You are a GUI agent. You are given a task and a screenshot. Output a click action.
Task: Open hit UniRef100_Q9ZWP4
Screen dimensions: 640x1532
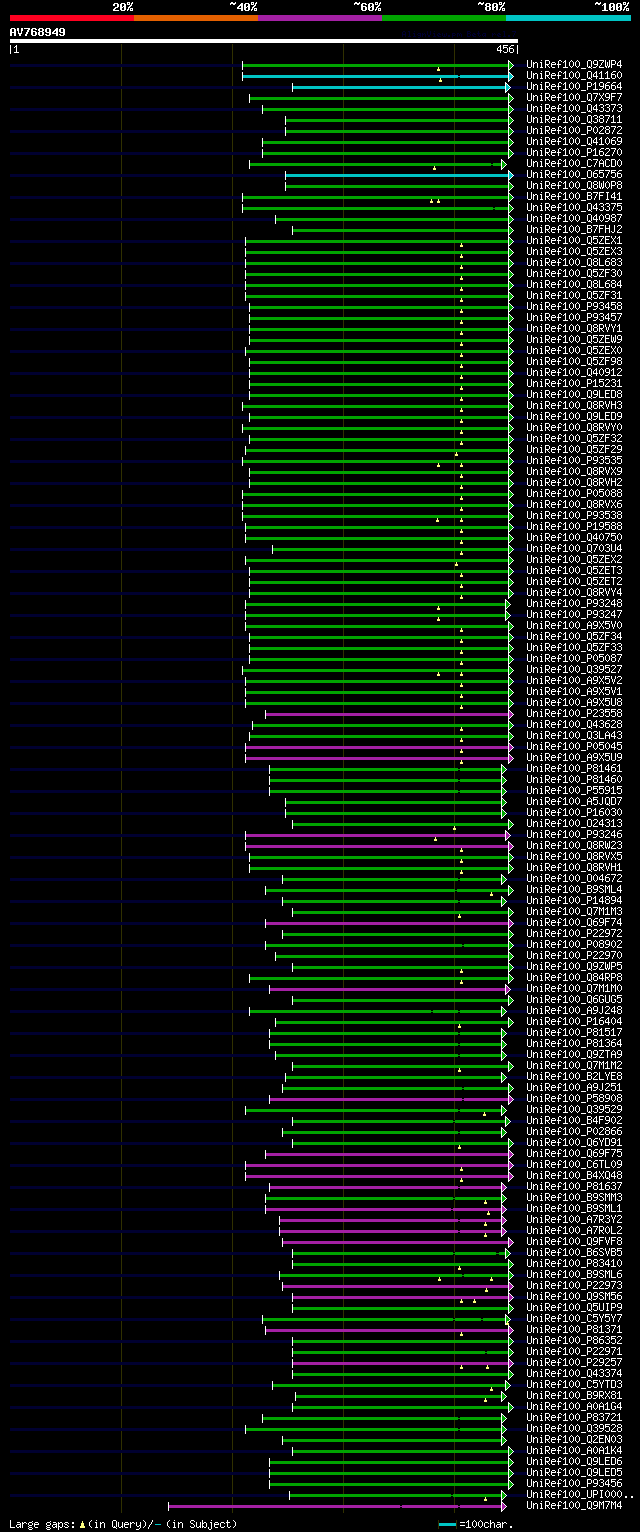tap(573, 64)
